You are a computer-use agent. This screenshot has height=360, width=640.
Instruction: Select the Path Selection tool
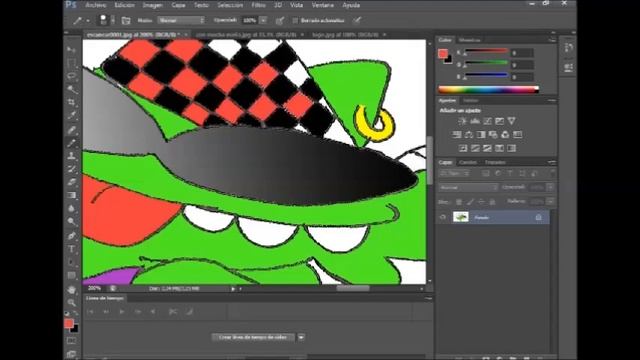click(x=71, y=262)
